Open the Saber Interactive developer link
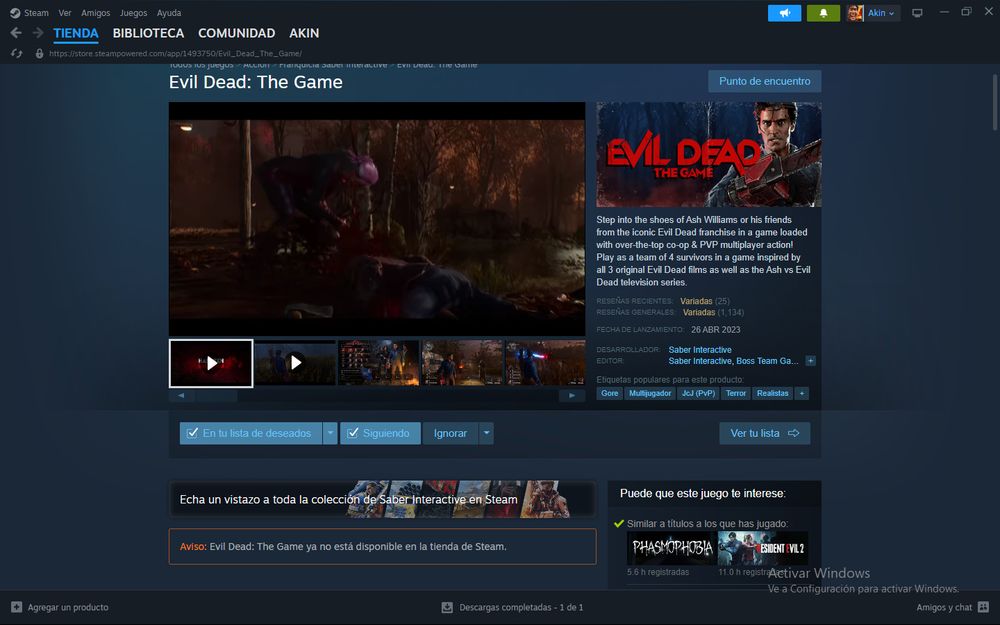Viewport: 1000px width, 625px height. (x=700, y=349)
